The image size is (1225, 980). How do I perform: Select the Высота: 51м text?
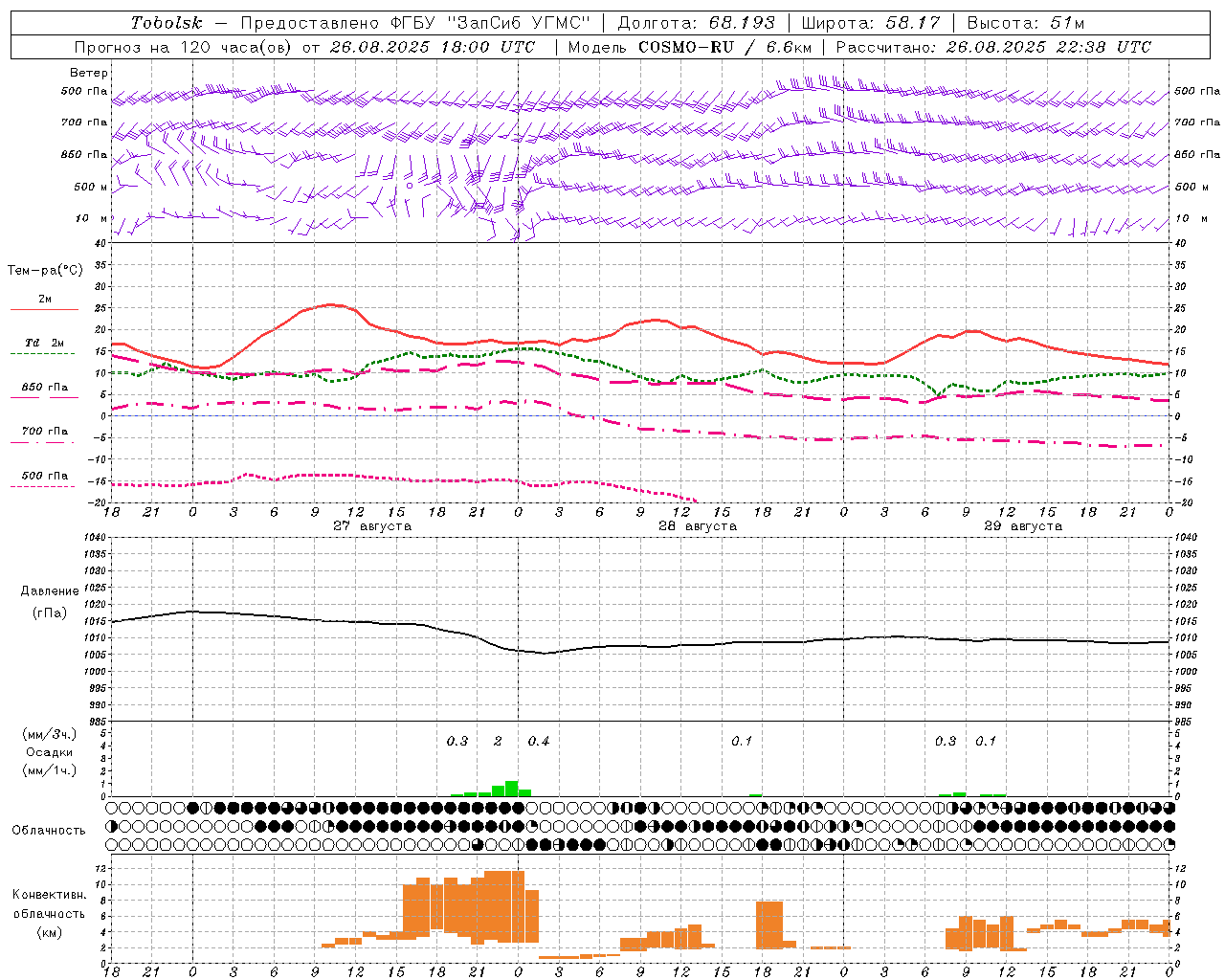1025,23
